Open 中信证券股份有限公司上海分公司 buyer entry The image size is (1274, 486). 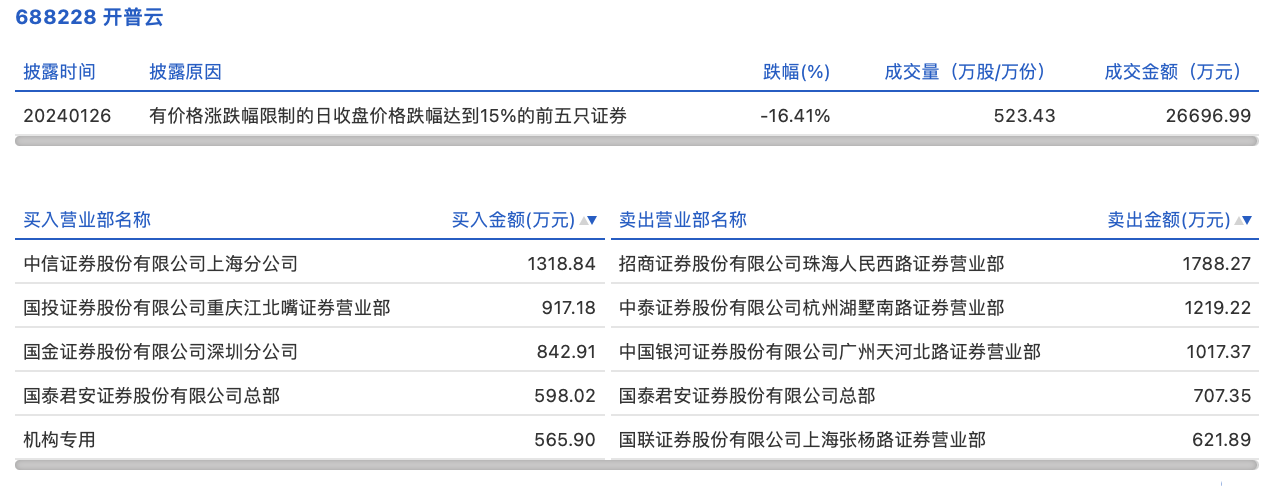pos(161,264)
